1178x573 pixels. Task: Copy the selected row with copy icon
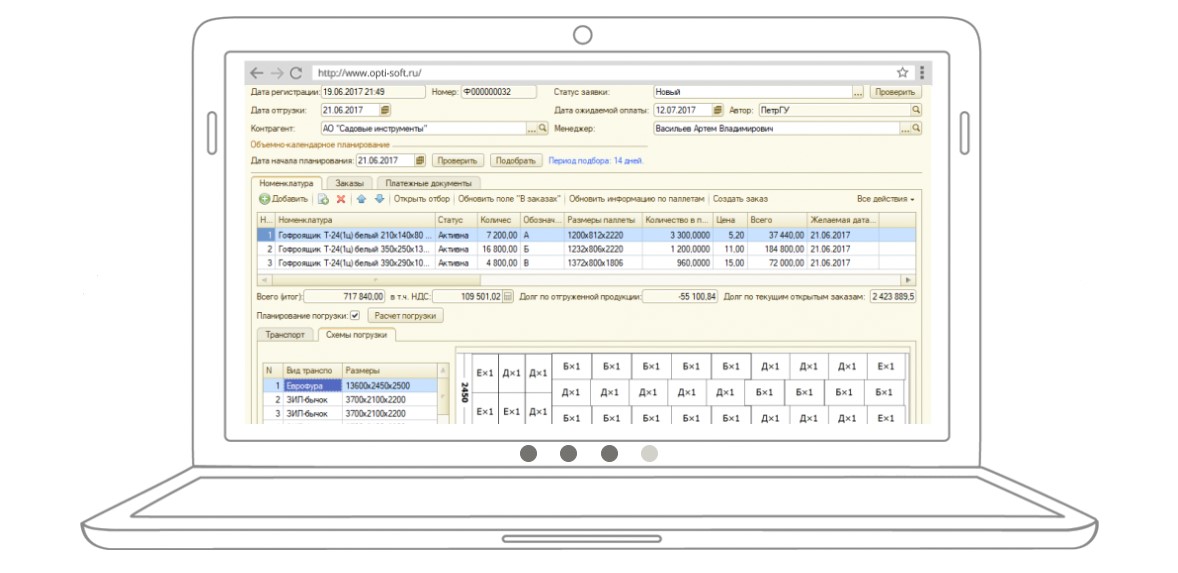pyautogui.click(x=323, y=200)
